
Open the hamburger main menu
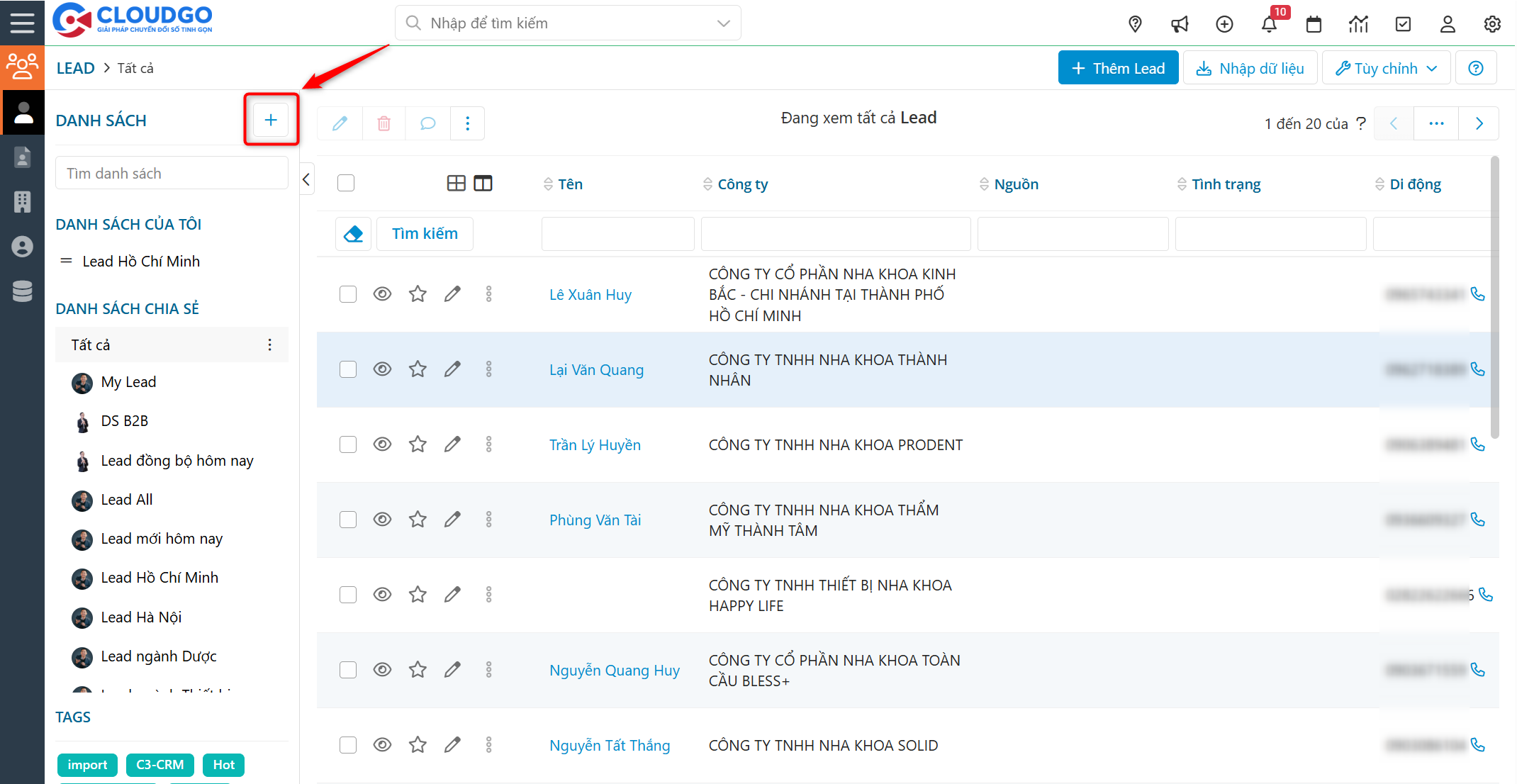coord(22,23)
